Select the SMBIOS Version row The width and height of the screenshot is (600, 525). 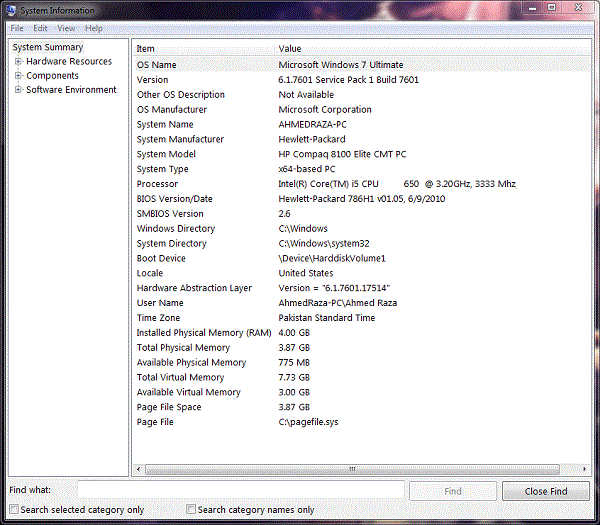[x=362, y=214]
